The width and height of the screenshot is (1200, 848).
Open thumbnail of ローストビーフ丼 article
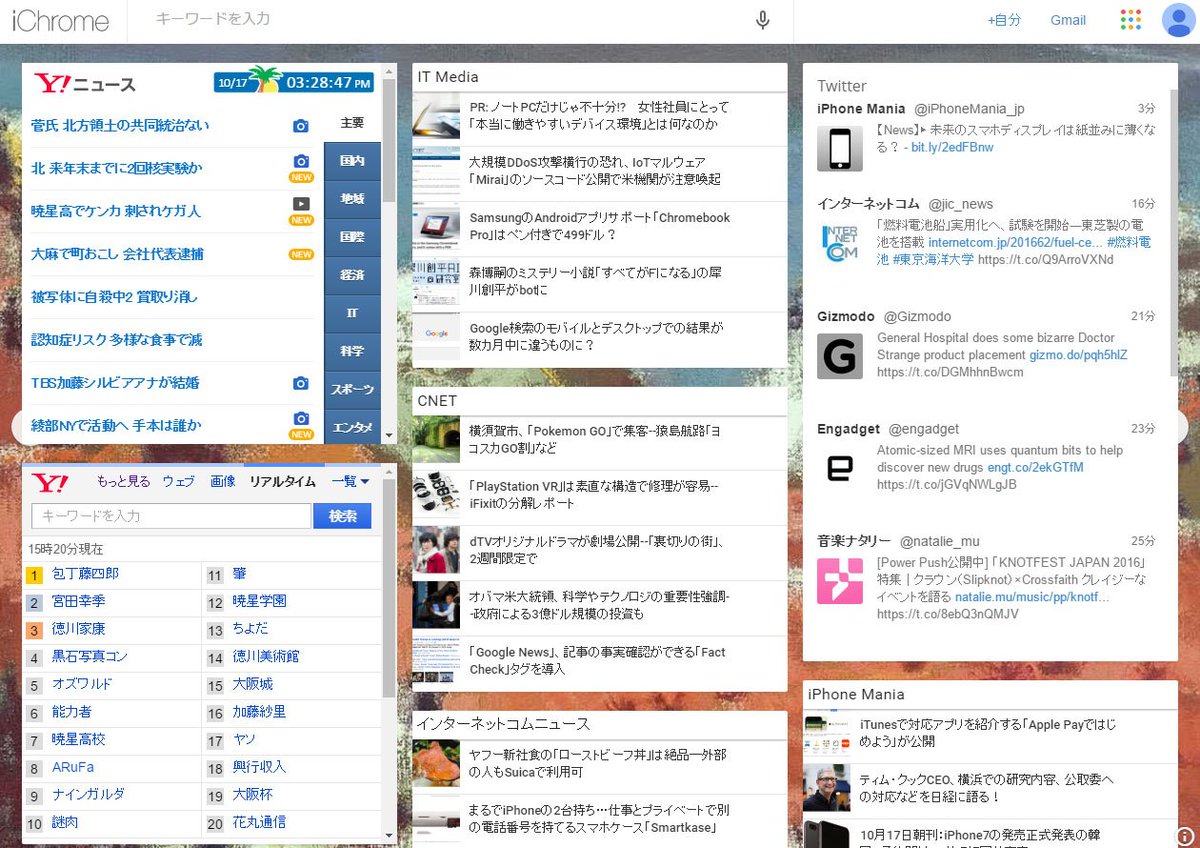436,763
